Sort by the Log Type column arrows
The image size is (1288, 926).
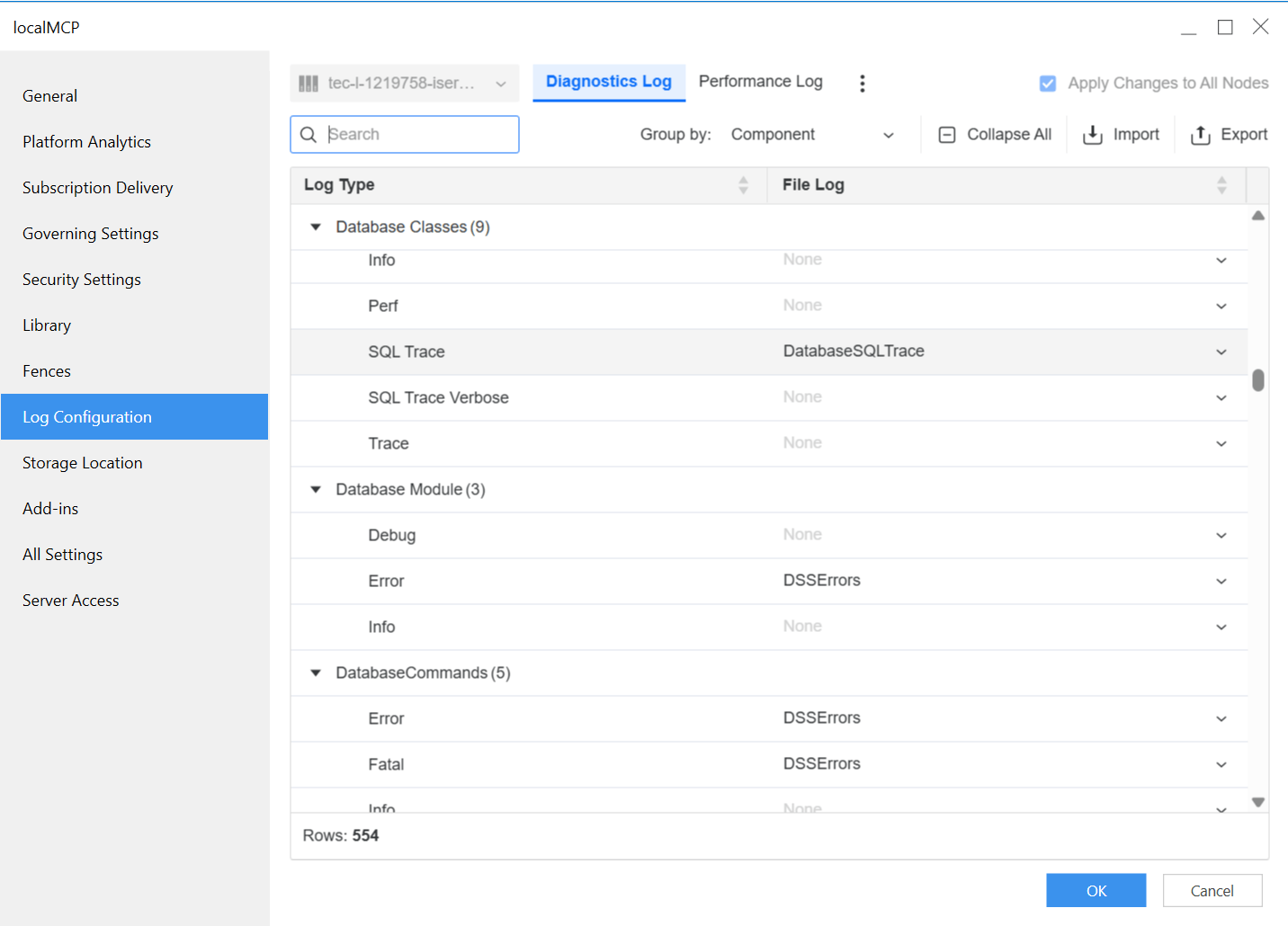pyautogui.click(x=743, y=185)
